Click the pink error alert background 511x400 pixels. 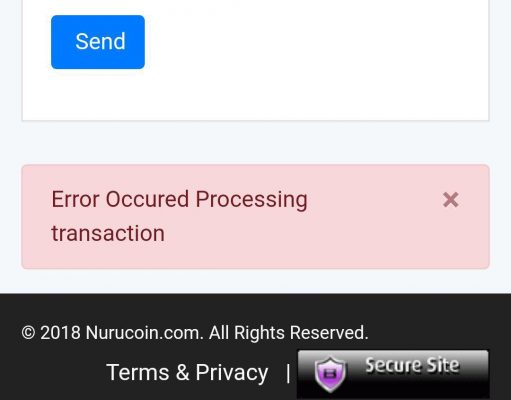(x=367, y=240)
